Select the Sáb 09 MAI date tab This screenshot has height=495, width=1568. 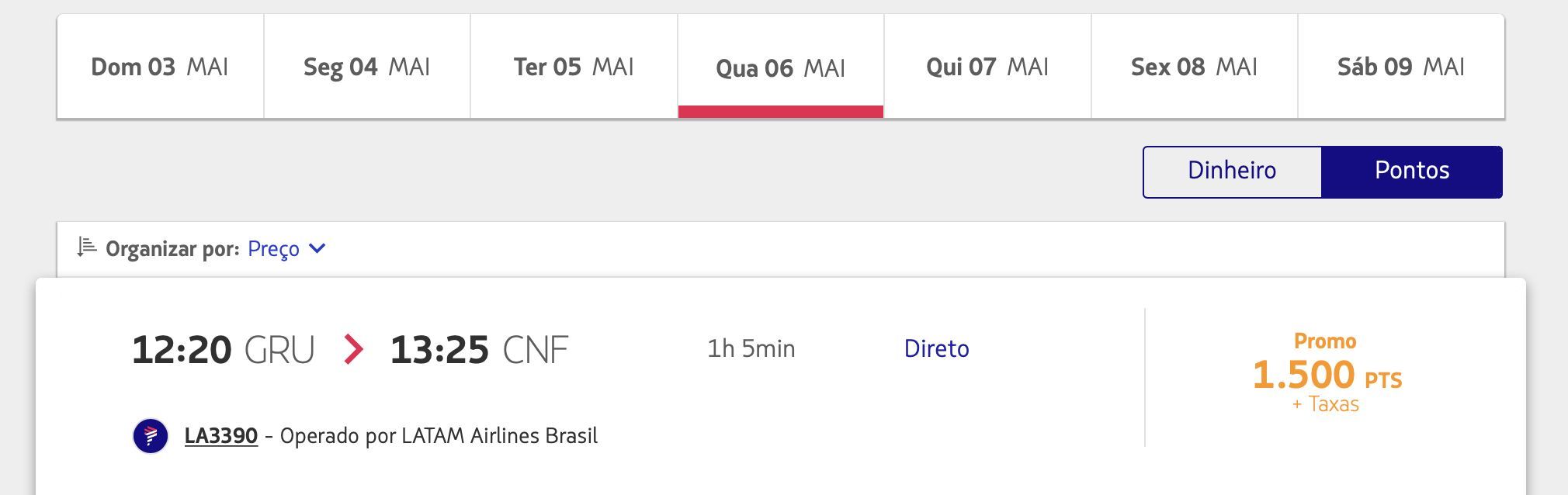pos(1401,67)
